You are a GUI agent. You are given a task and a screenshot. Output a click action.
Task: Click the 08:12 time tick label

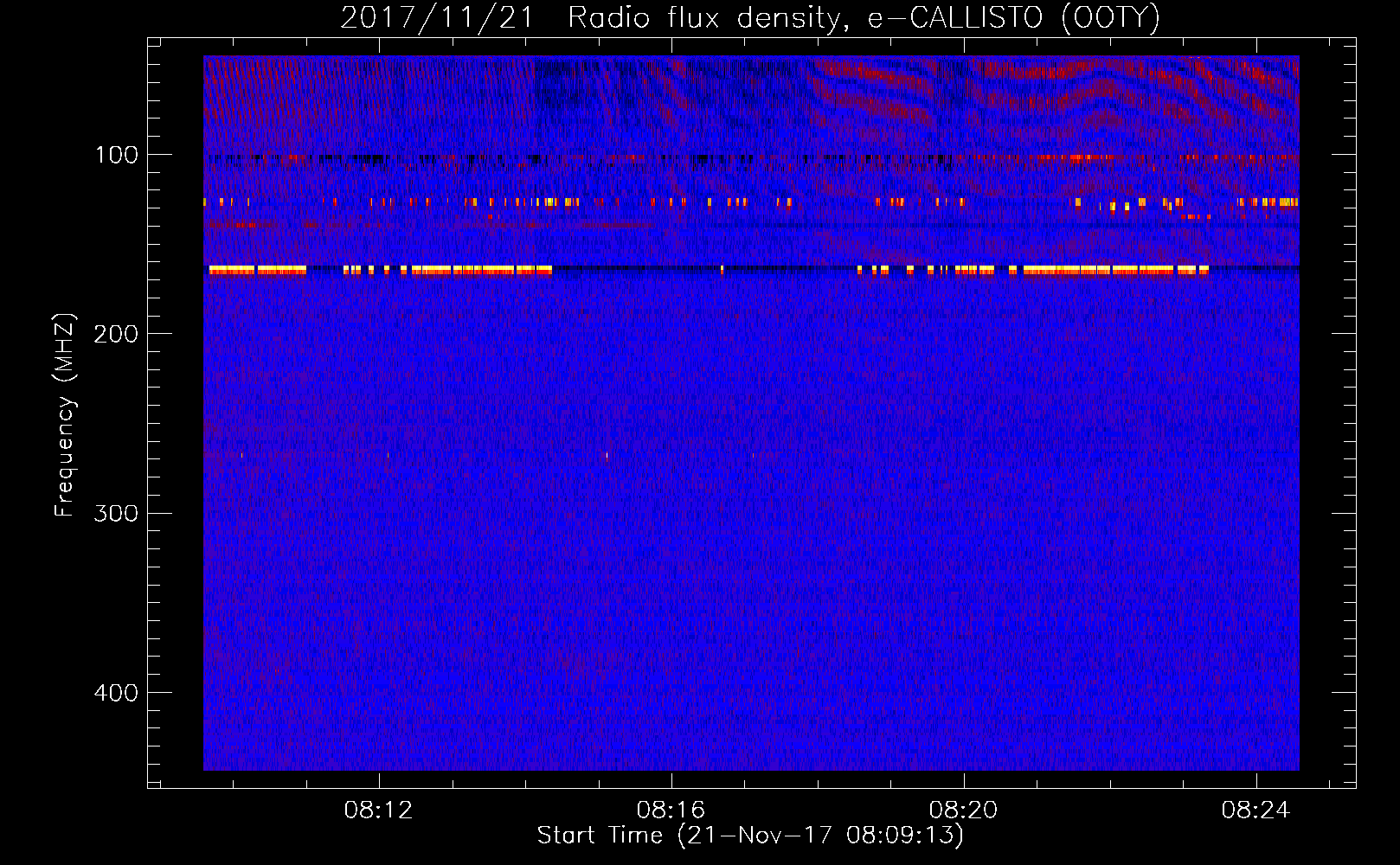point(378,810)
